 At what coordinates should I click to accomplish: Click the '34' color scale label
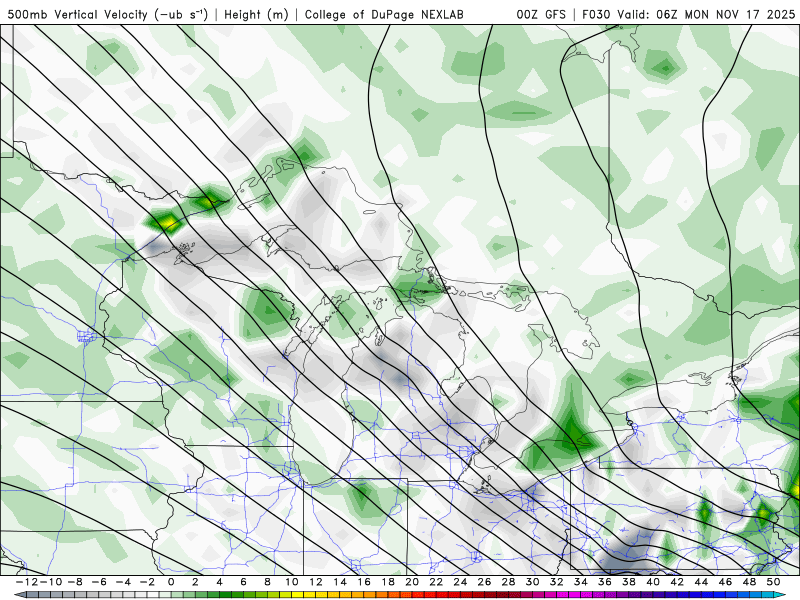tap(581, 582)
